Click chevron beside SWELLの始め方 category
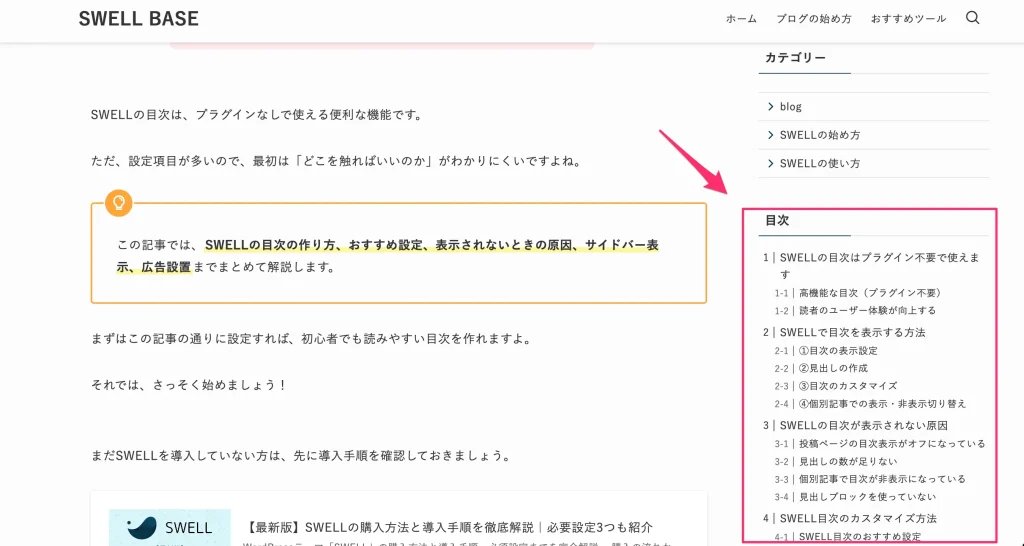This screenshot has height=546, width=1024. [x=771, y=135]
